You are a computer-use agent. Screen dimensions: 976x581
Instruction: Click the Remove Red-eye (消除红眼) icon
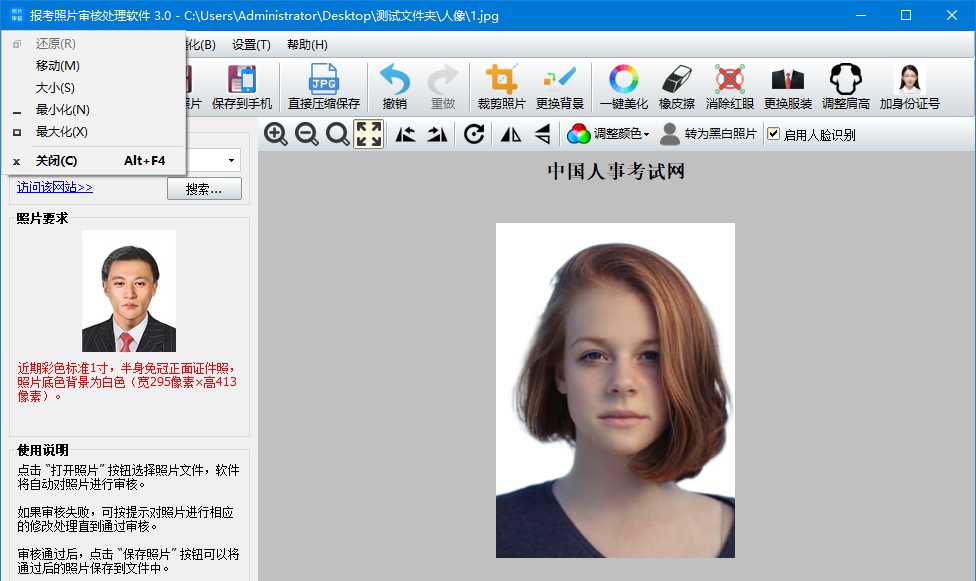point(730,87)
